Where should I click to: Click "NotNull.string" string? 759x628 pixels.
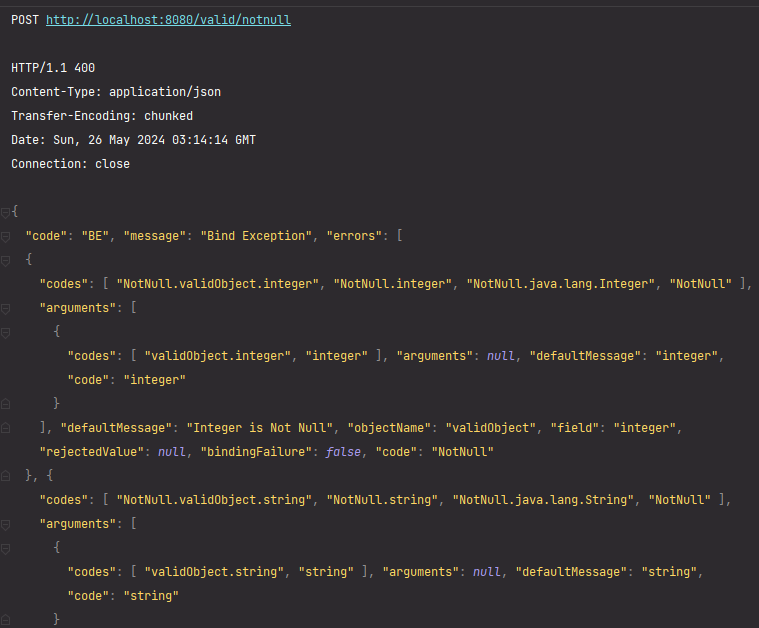point(382,500)
